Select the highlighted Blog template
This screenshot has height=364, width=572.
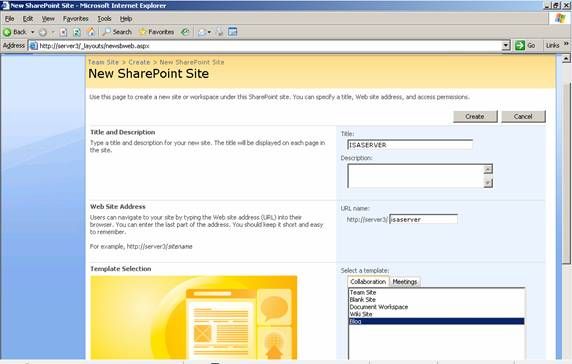click(x=437, y=321)
